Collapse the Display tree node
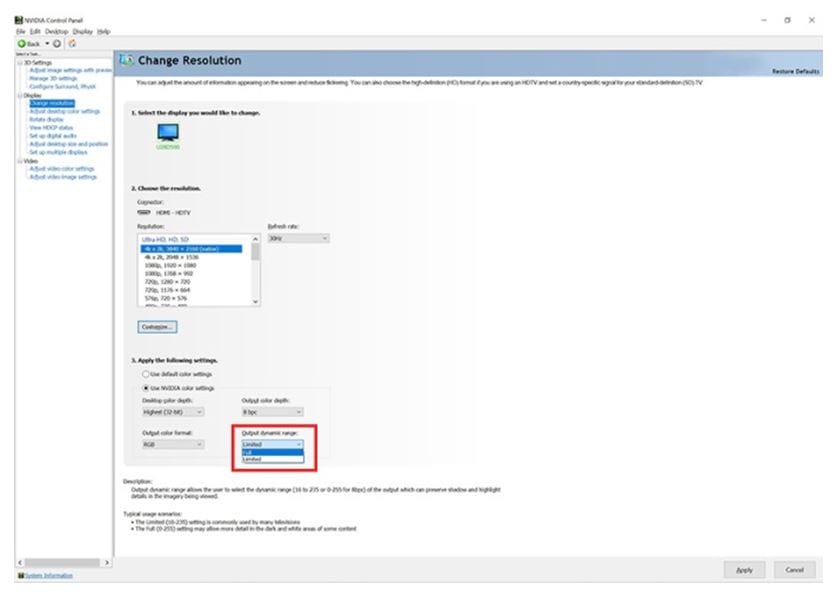This screenshot has width=832, height=592. click(20, 95)
